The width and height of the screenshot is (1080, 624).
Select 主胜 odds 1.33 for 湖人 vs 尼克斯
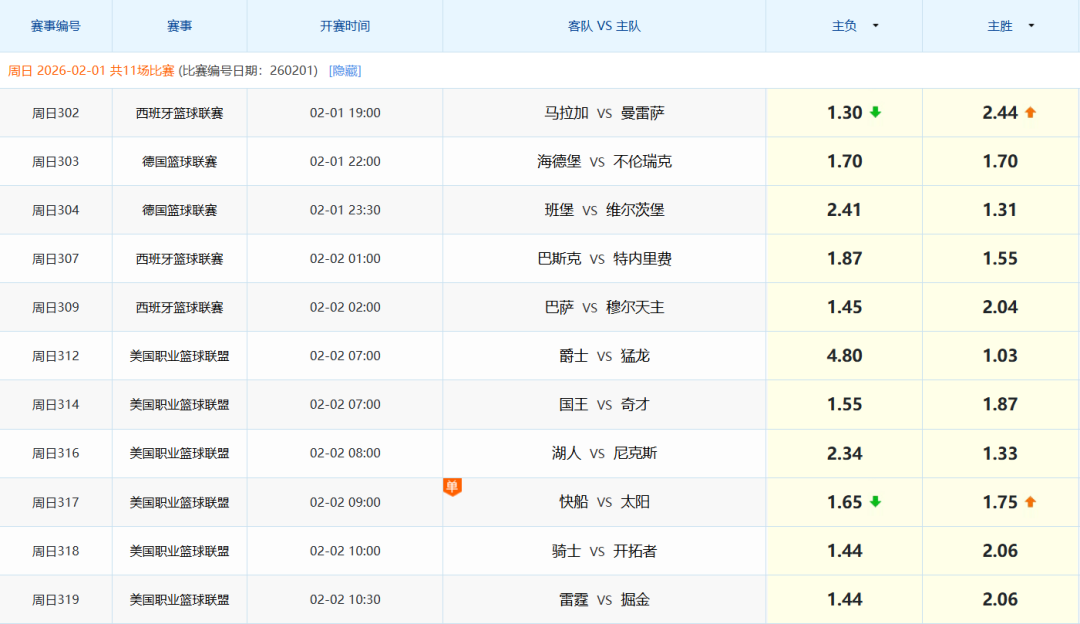coord(1000,453)
